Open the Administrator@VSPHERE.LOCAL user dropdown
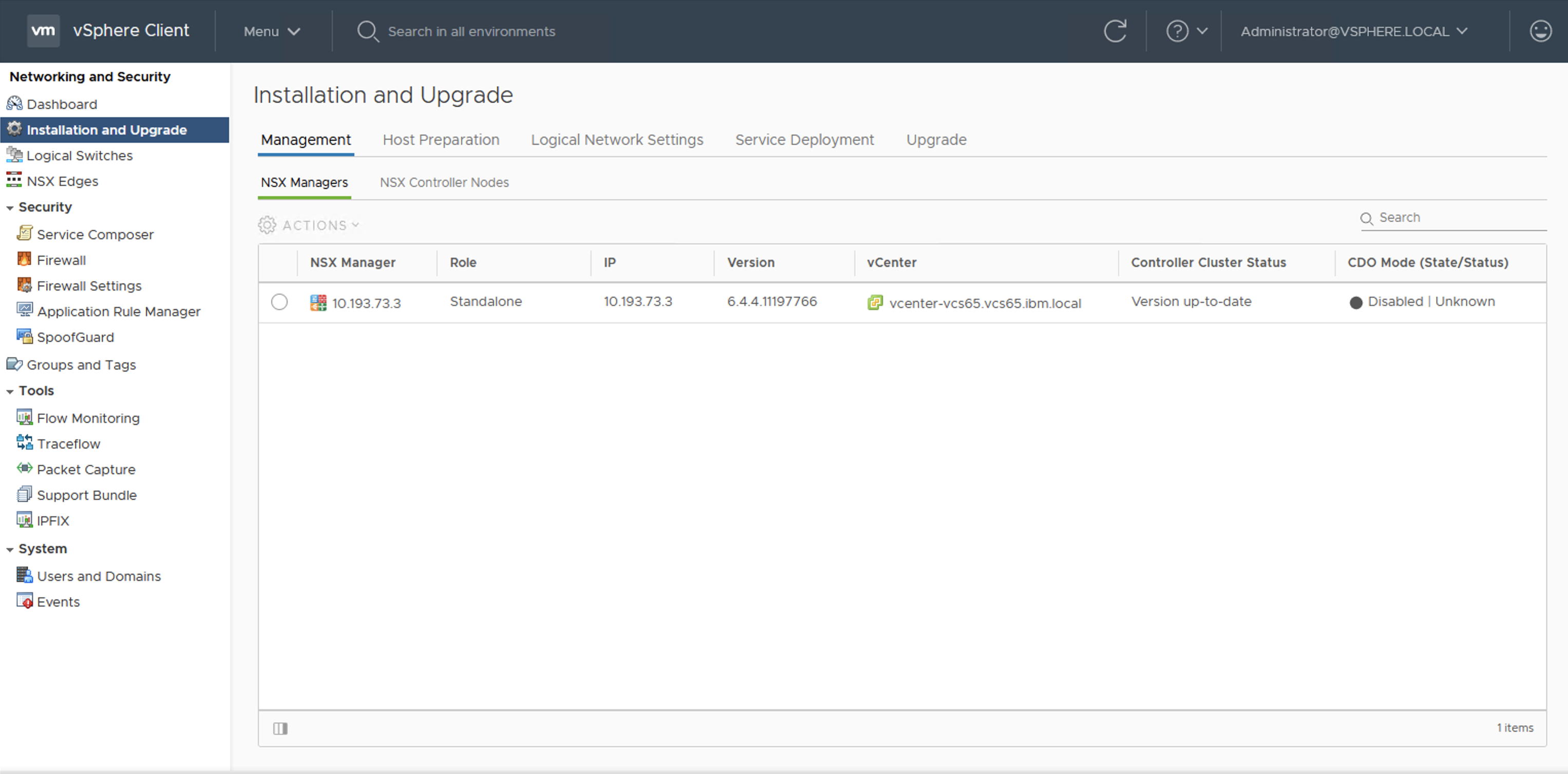Viewport: 1568px width, 774px height. (x=1354, y=31)
